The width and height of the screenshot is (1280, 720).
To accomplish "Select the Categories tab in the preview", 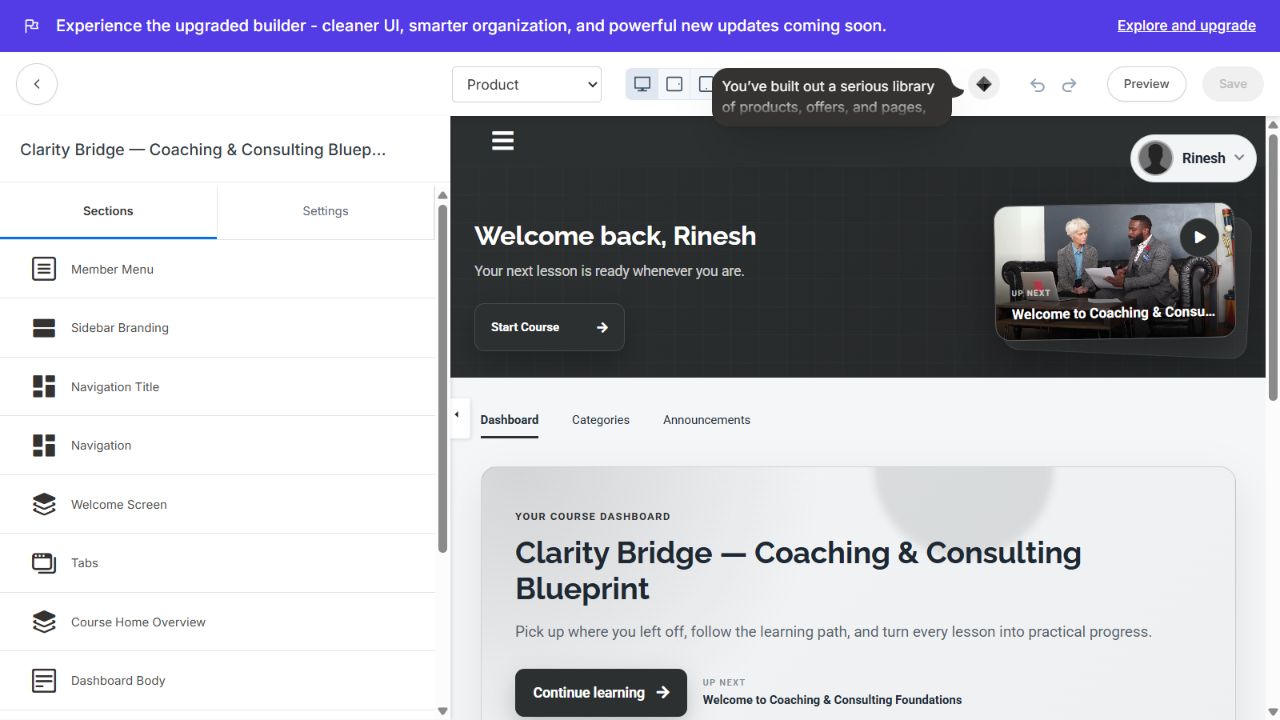I will pos(601,420).
